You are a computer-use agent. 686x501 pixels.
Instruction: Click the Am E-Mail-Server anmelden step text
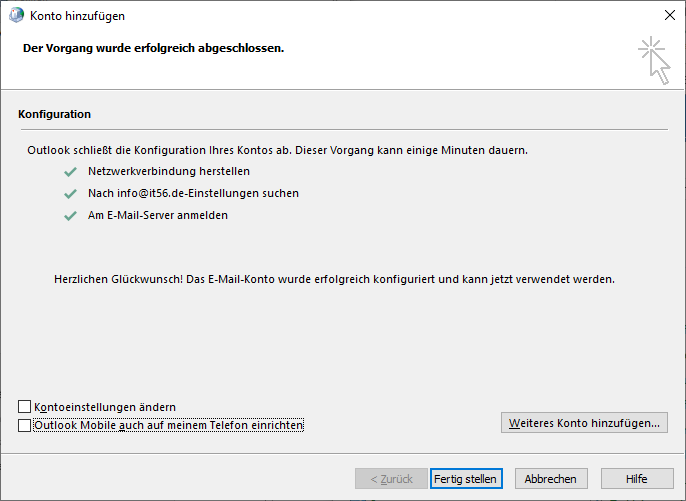tap(158, 215)
